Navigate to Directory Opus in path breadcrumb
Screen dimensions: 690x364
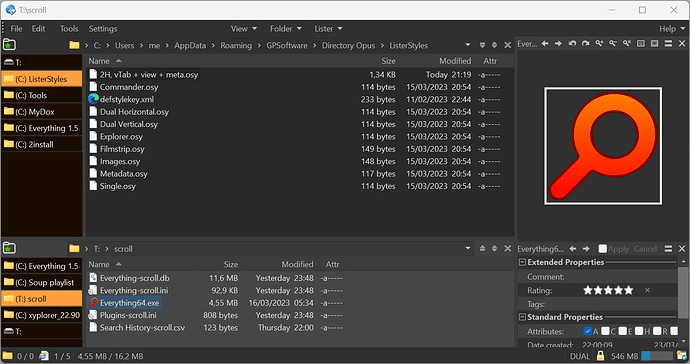(x=349, y=45)
